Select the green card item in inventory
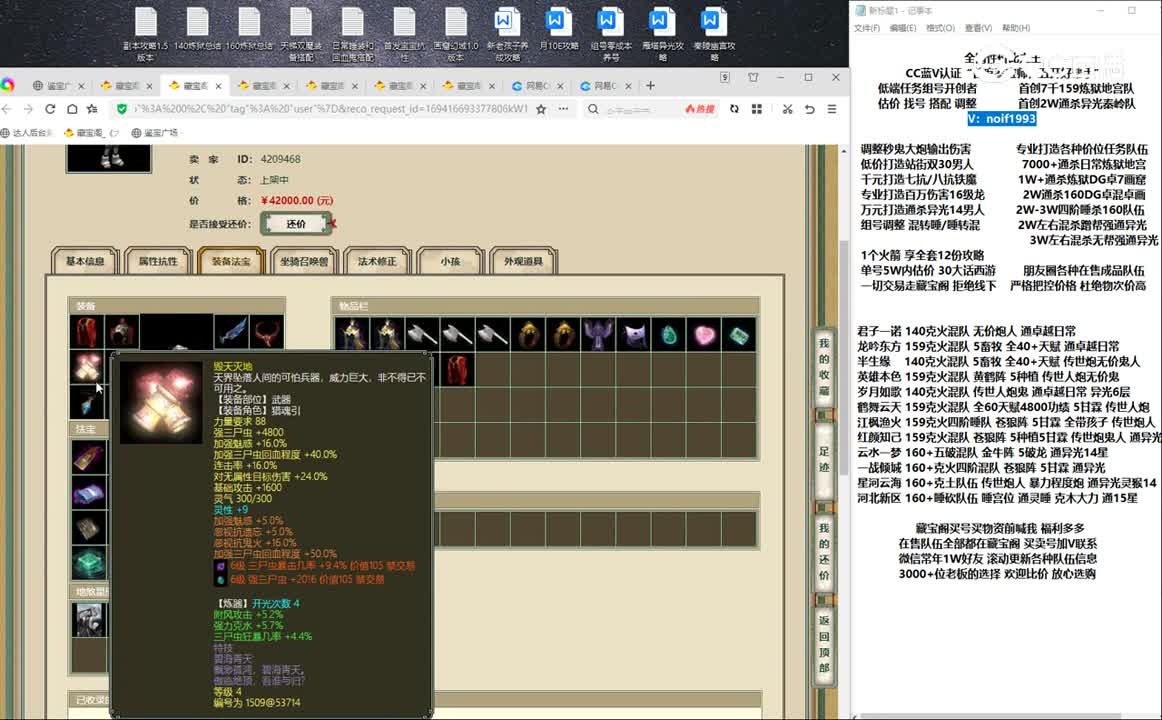 [739, 334]
